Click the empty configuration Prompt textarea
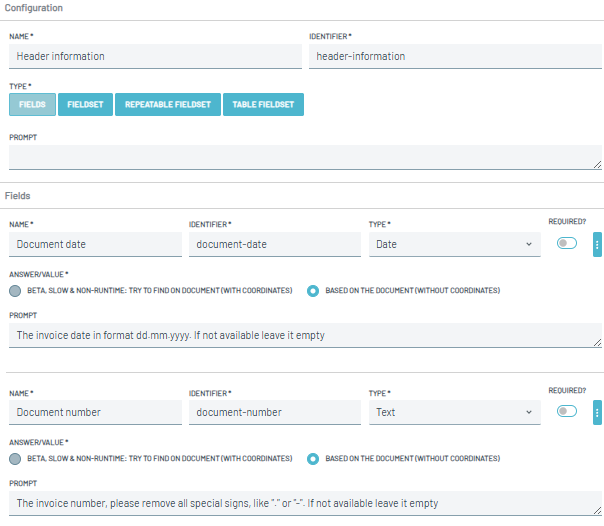The image size is (604, 526). tap(305, 157)
